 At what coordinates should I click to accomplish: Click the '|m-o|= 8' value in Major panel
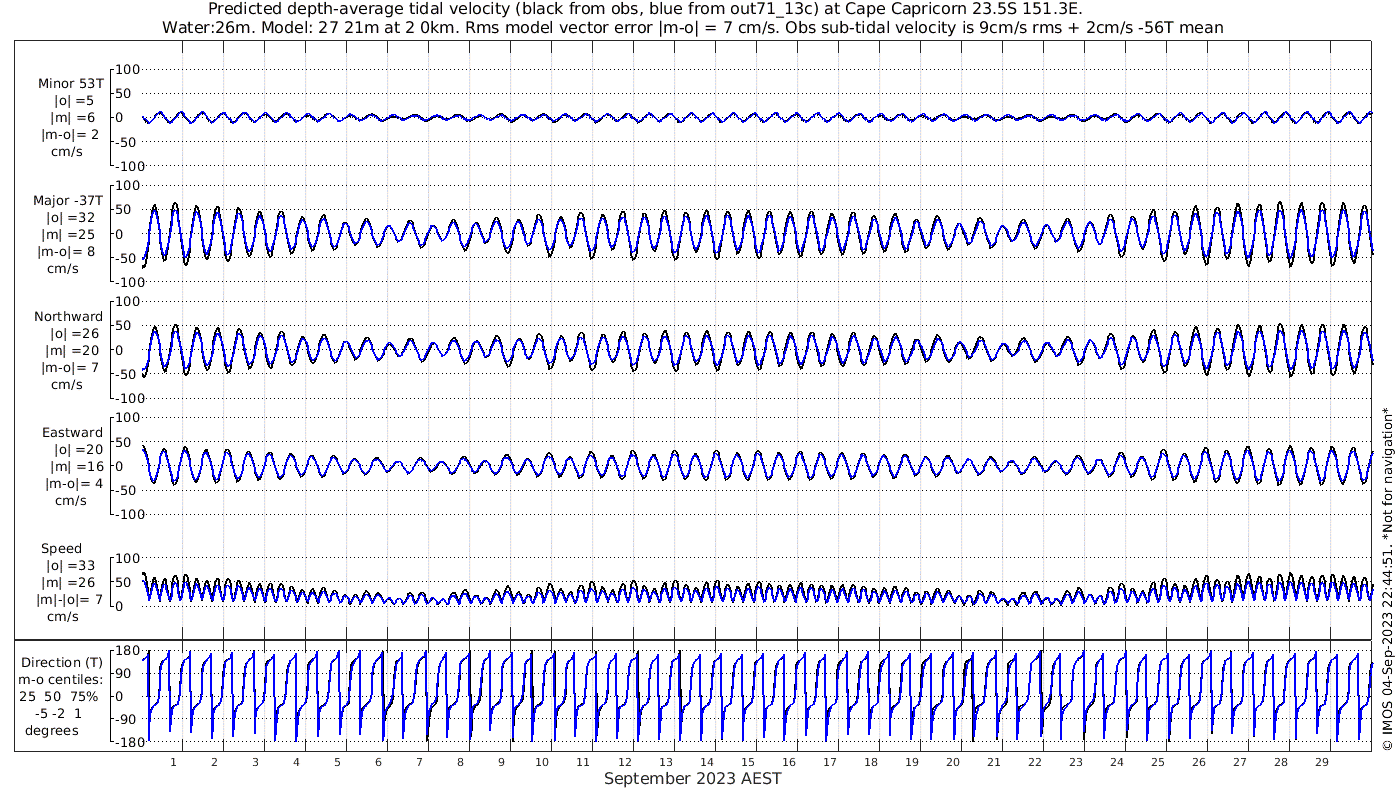click(67, 251)
